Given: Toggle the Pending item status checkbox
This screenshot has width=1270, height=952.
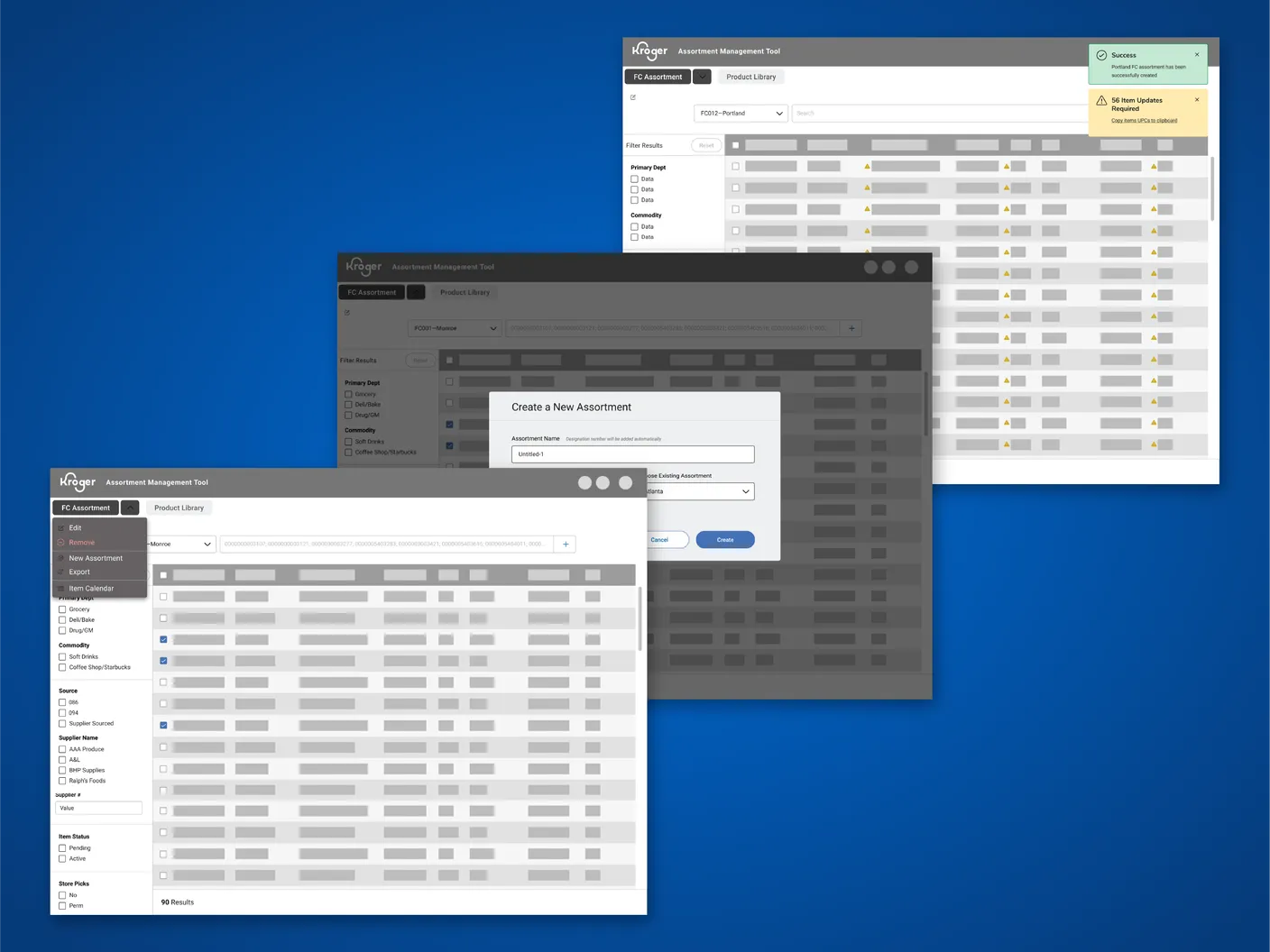Looking at the screenshot, I should point(62,848).
